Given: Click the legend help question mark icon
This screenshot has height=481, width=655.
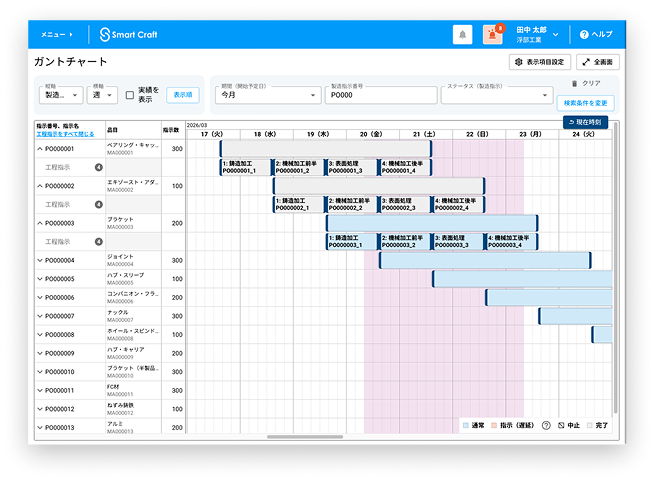Looking at the screenshot, I should point(546,425).
